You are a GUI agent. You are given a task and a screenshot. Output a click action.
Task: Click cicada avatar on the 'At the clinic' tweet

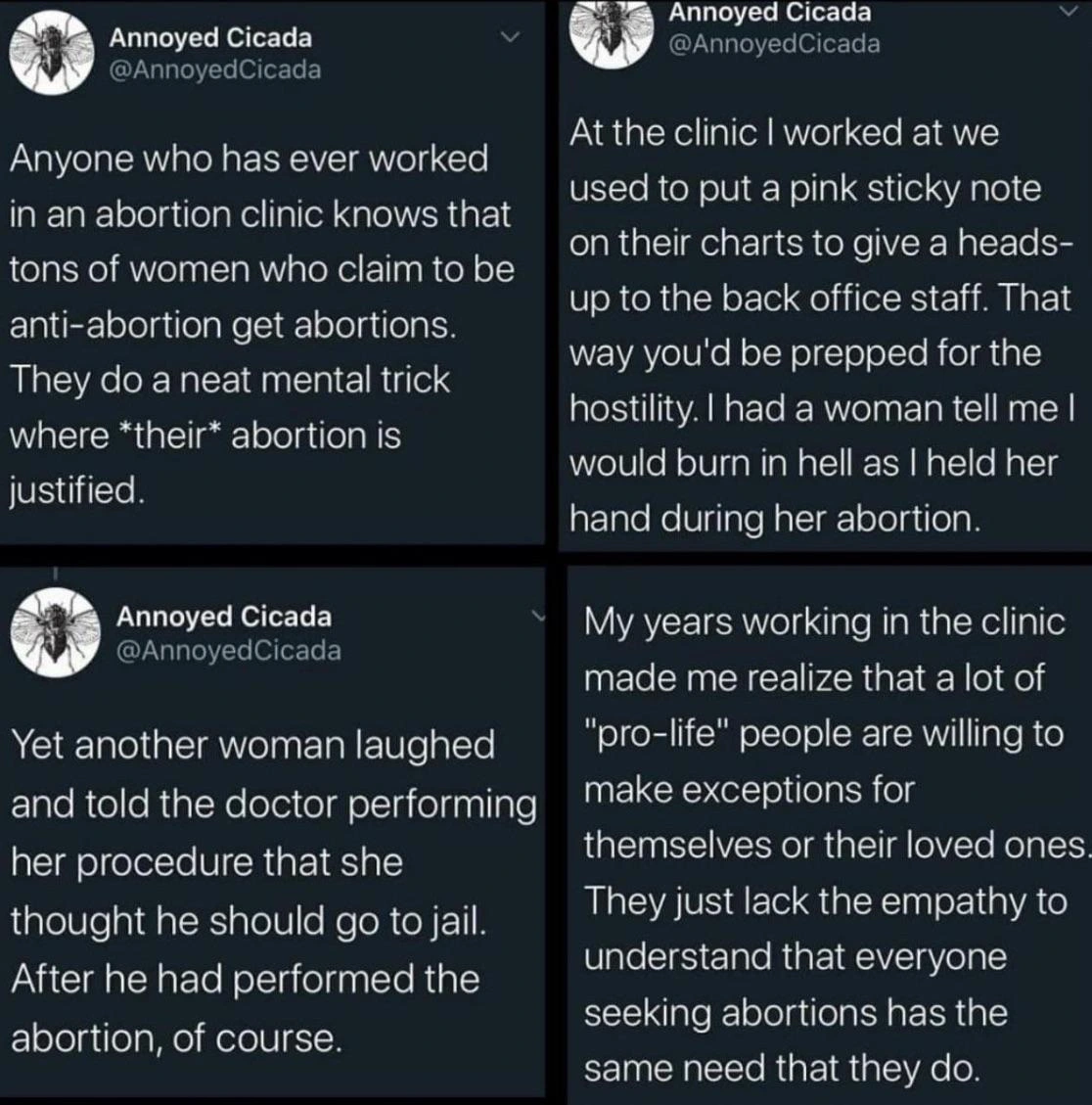click(x=610, y=31)
